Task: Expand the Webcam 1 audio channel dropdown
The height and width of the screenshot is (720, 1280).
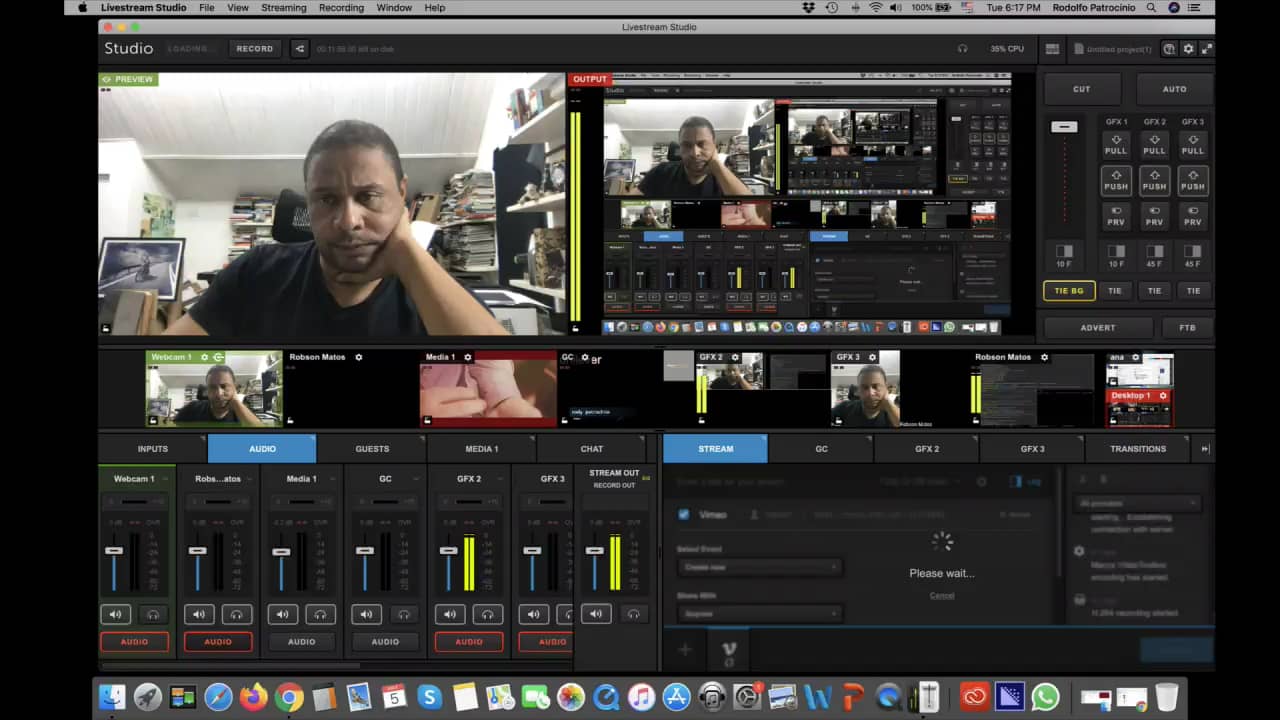Action: tap(166, 479)
